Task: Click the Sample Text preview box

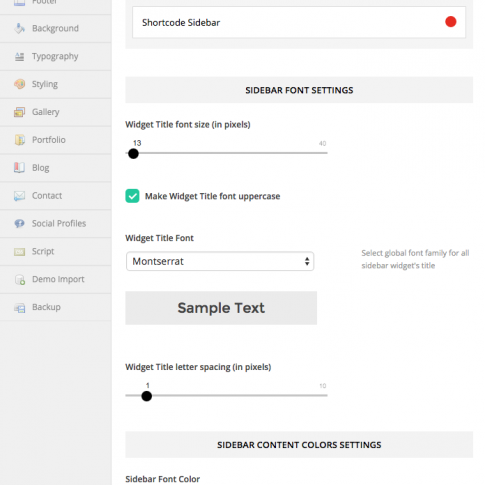Action: [221, 308]
